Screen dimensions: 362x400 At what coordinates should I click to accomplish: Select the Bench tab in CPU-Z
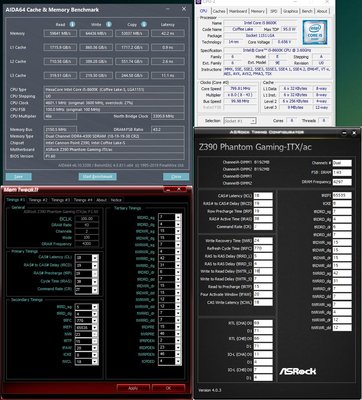coord(307,11)
